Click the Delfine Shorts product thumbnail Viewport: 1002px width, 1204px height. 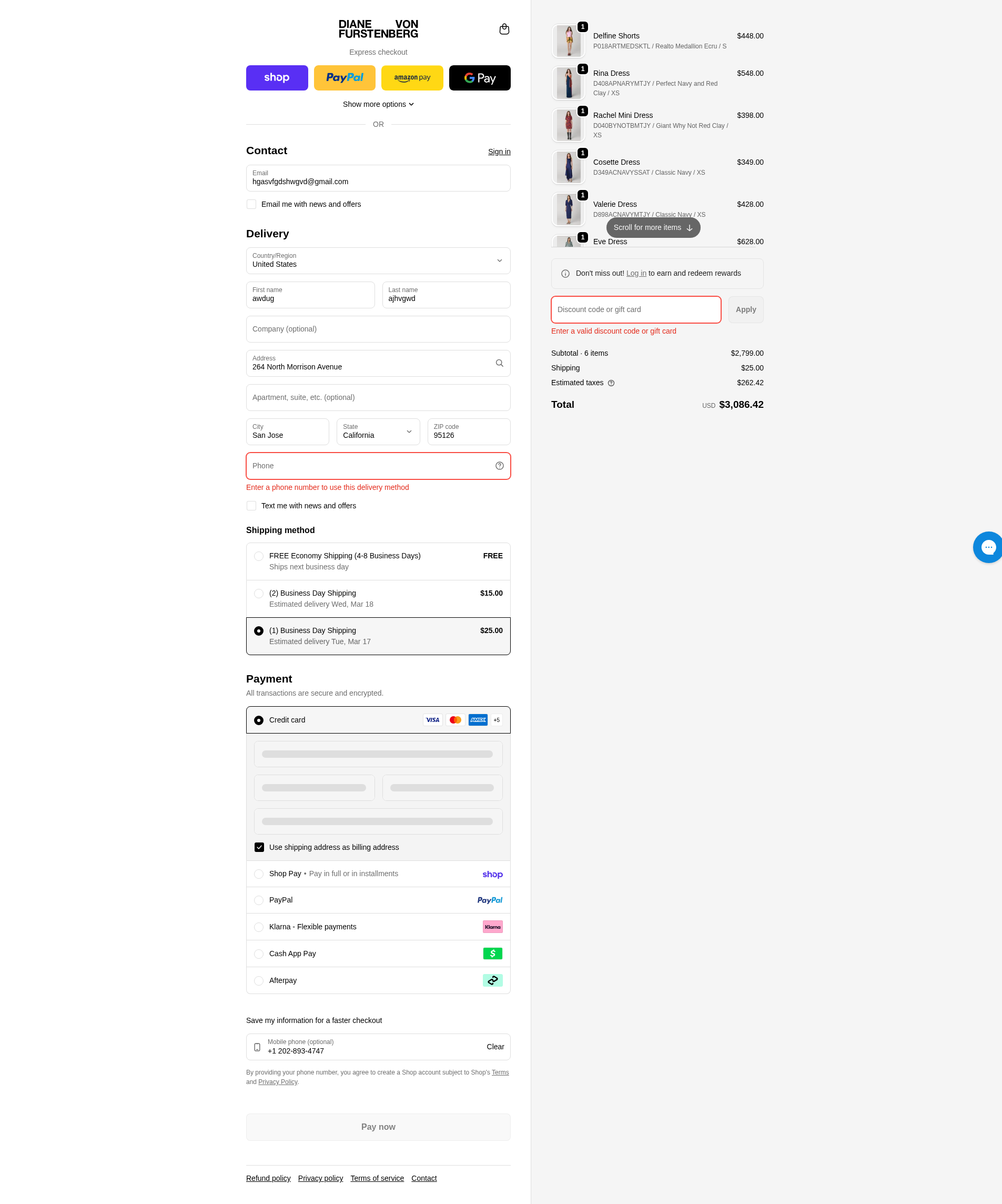click(x=568, y=41)
